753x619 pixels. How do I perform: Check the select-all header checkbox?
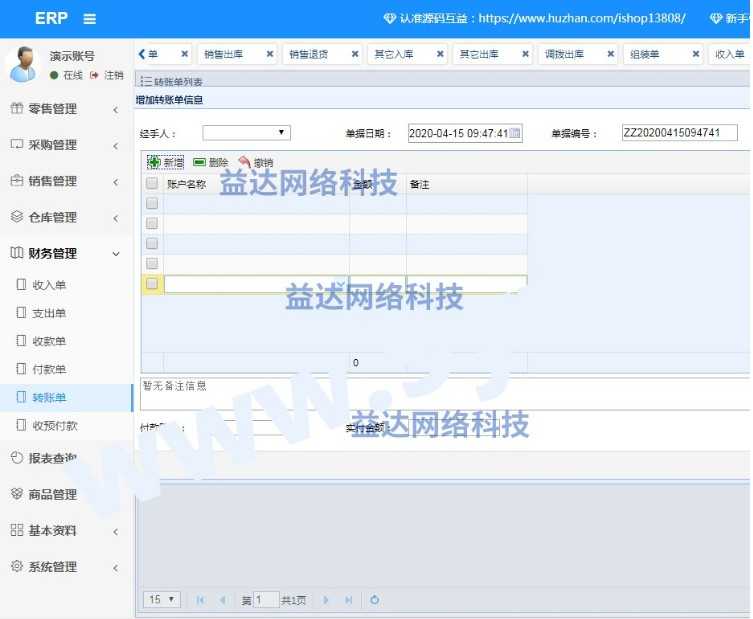point(152,183)
